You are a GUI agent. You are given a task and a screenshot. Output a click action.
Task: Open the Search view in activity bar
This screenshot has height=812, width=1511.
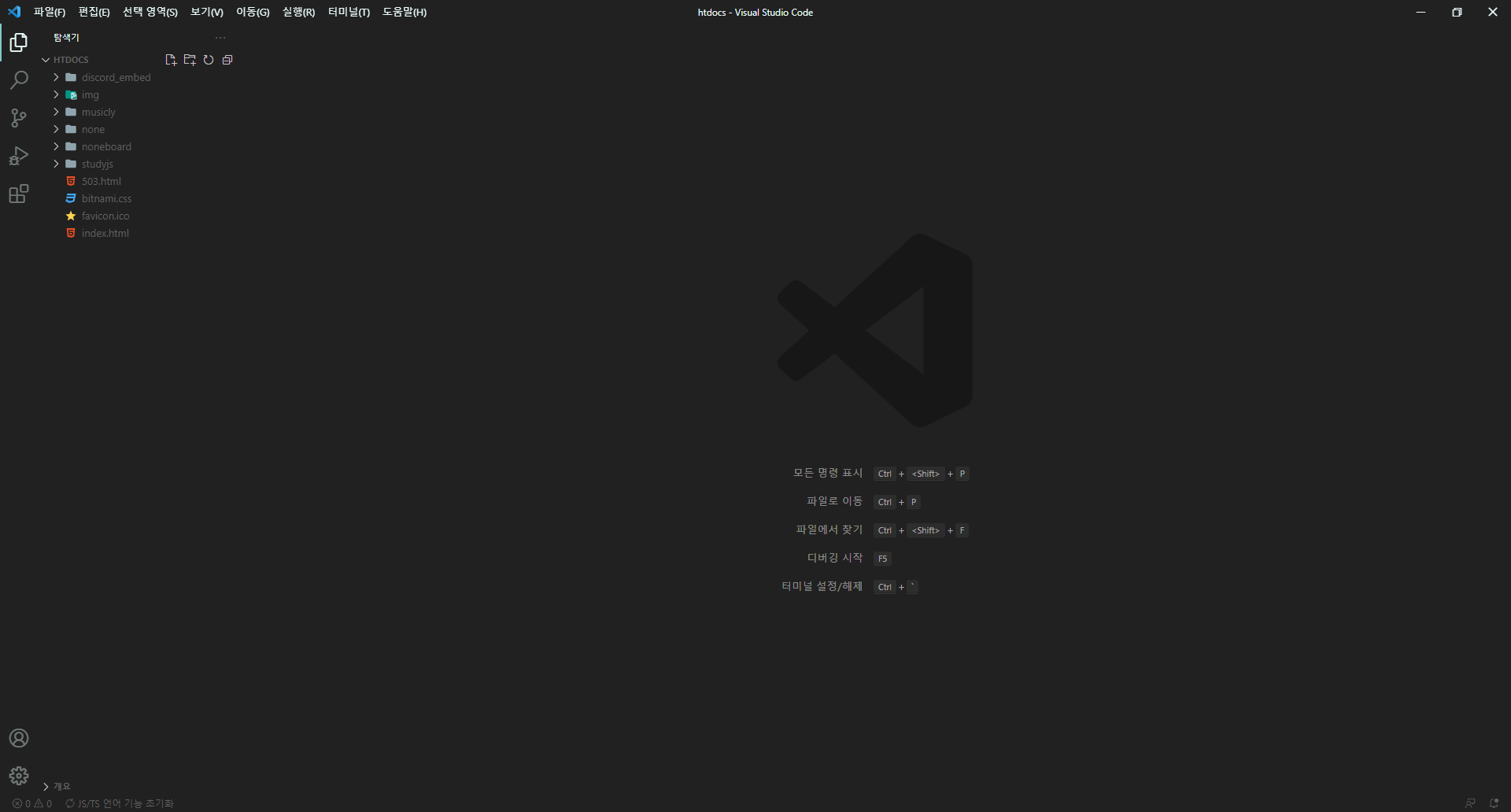[19, 80]
